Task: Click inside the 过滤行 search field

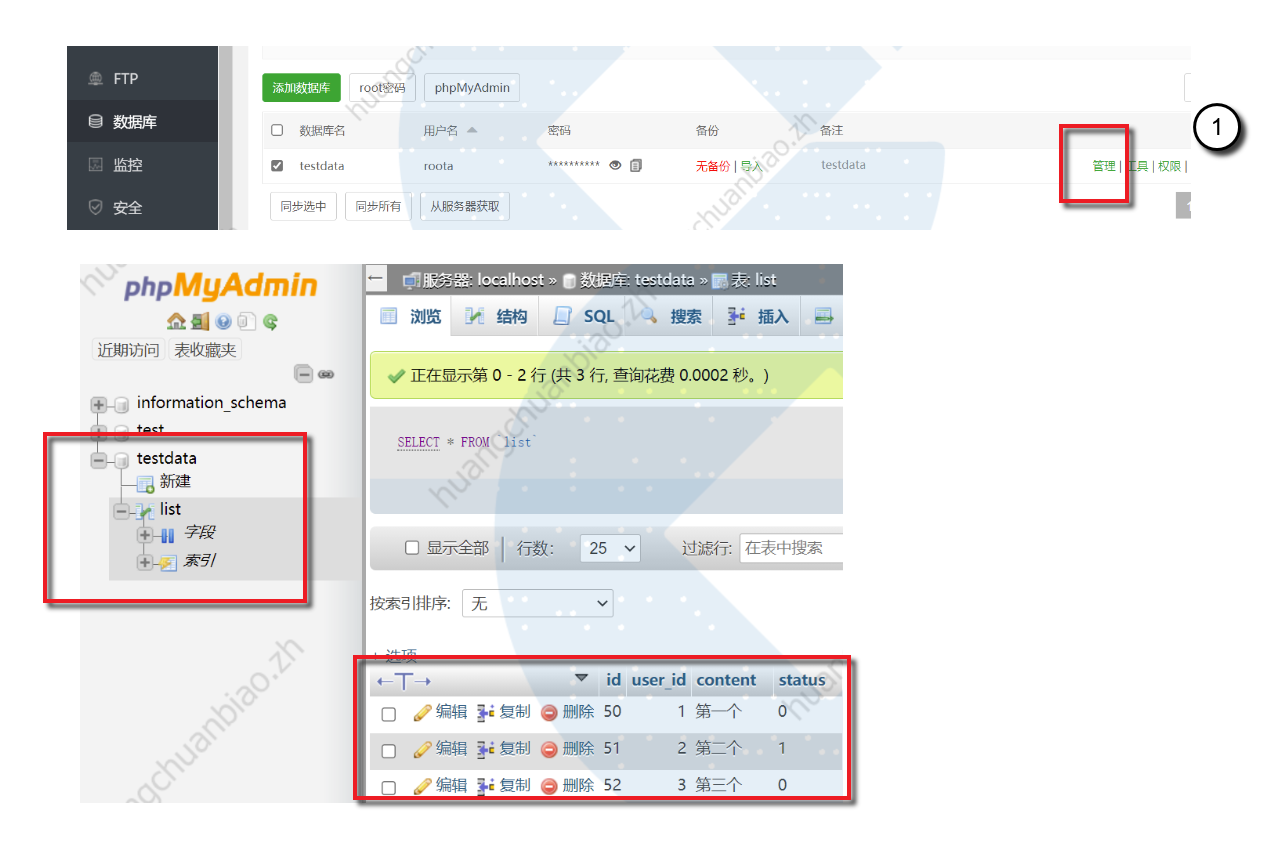Action: pos(790,548)
